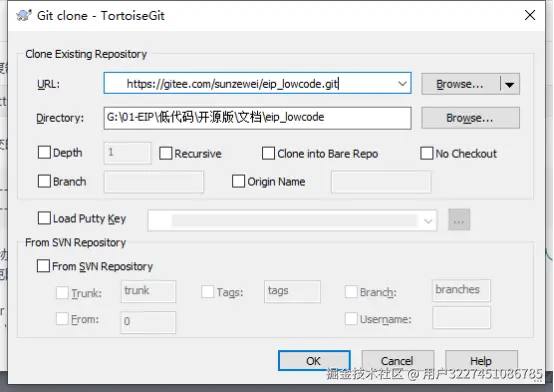Click the Username text field

(461, 317)
